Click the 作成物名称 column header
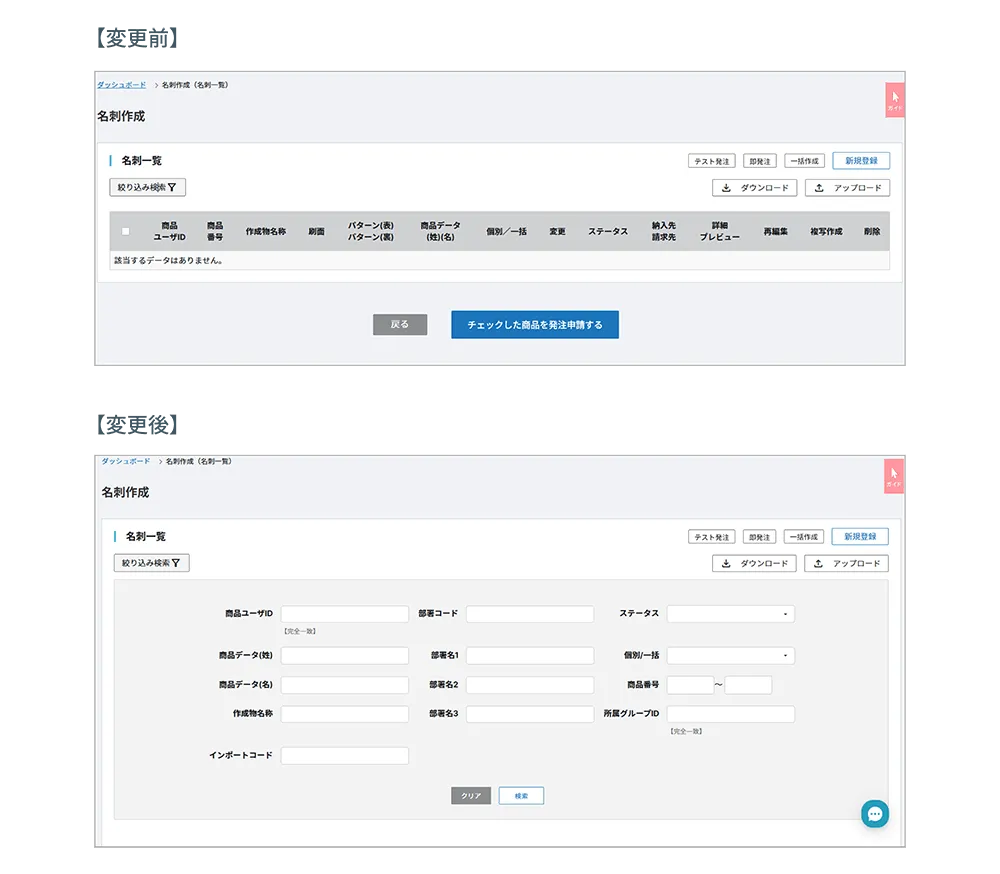This screenshot has height=874, width=1000. coord(266,232)
